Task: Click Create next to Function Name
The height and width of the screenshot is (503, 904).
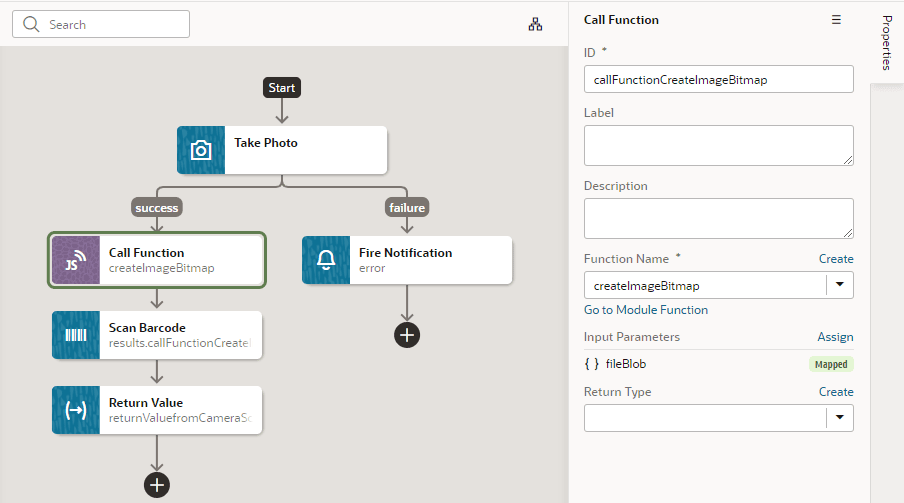Action: point(836,259)
